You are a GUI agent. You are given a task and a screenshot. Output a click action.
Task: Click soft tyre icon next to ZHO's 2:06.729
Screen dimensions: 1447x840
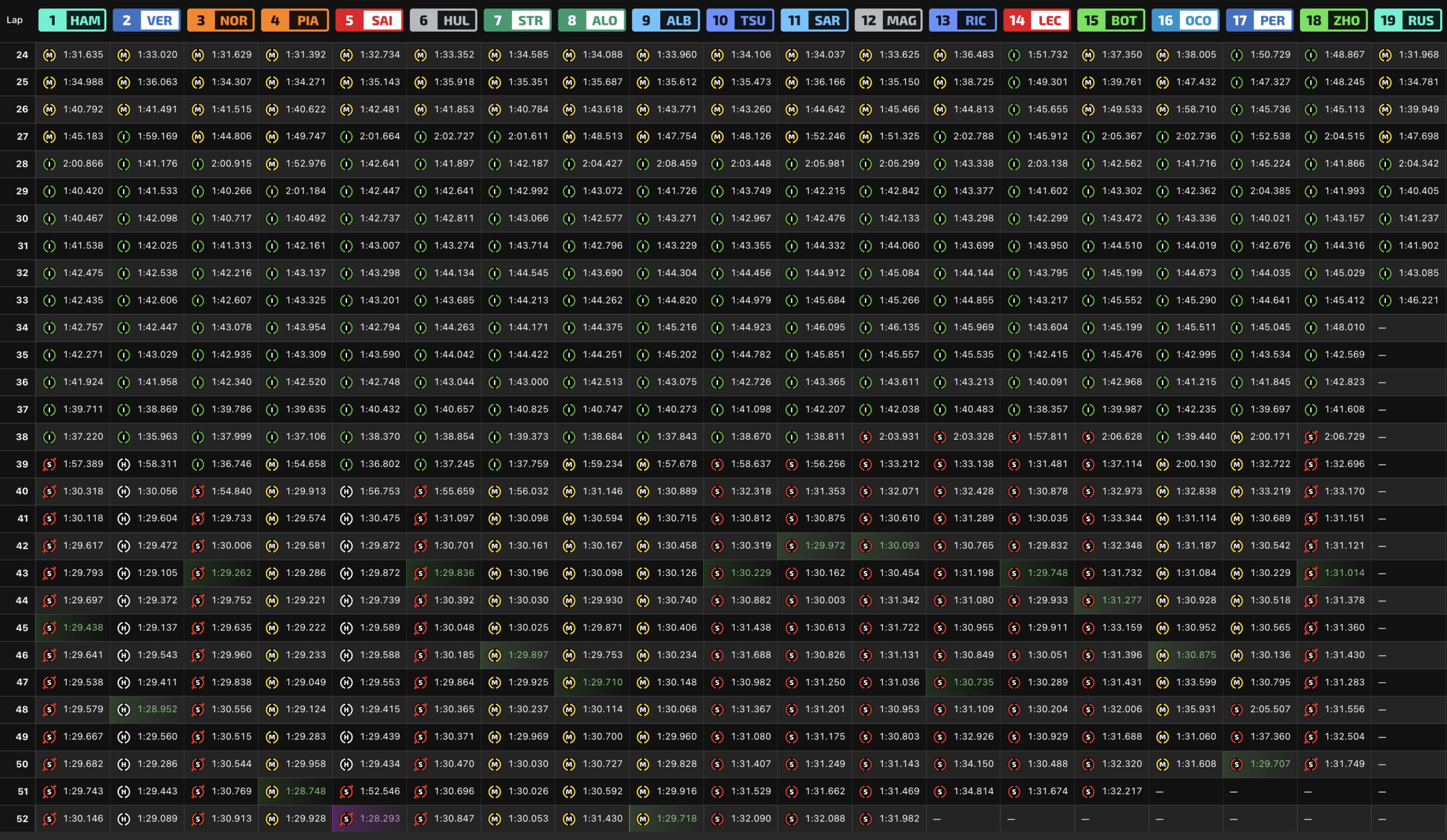point(1311,437)
